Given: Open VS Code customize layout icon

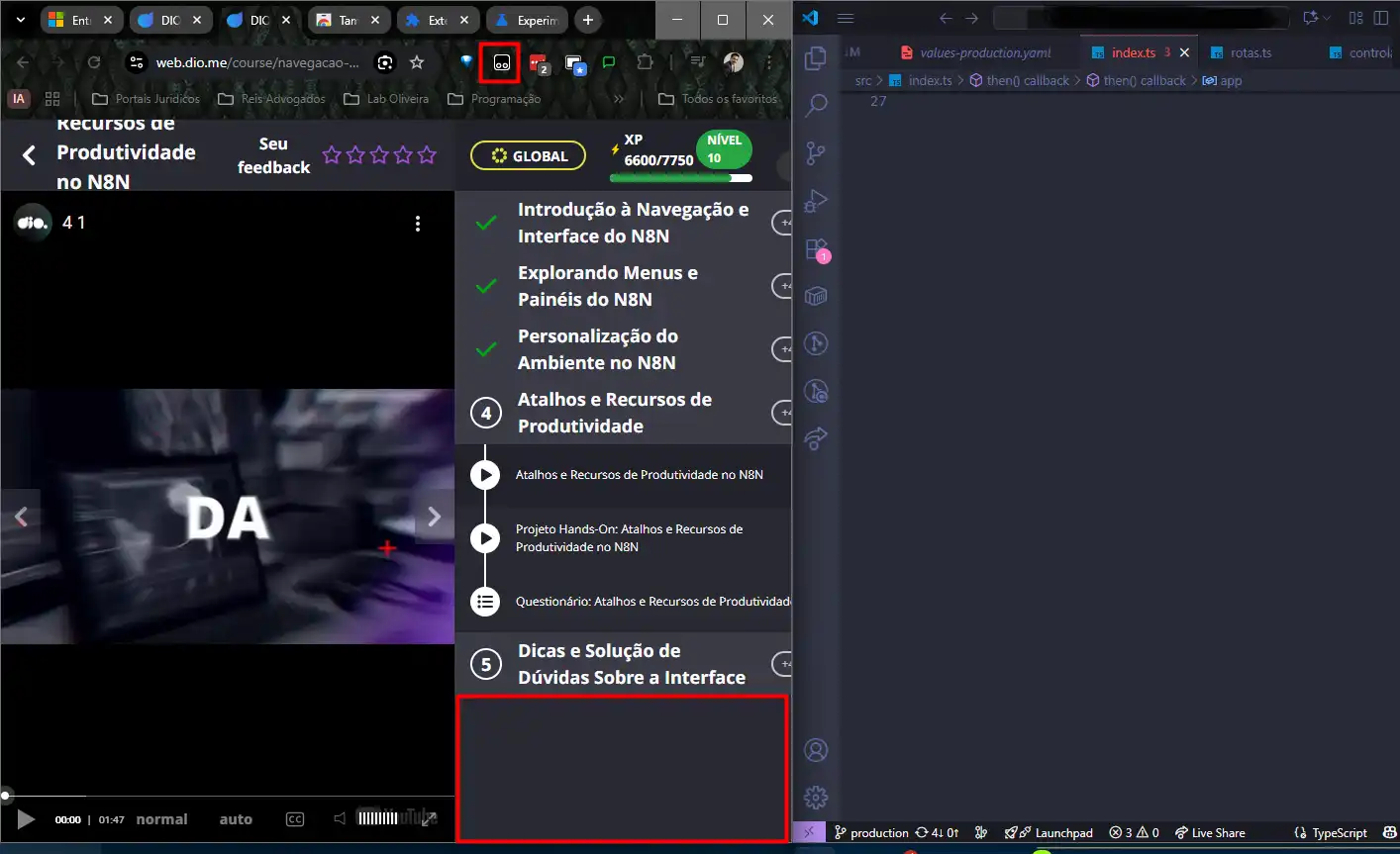Looking at the screenshot, I should pyautogui.click(x=1356, y=18).
